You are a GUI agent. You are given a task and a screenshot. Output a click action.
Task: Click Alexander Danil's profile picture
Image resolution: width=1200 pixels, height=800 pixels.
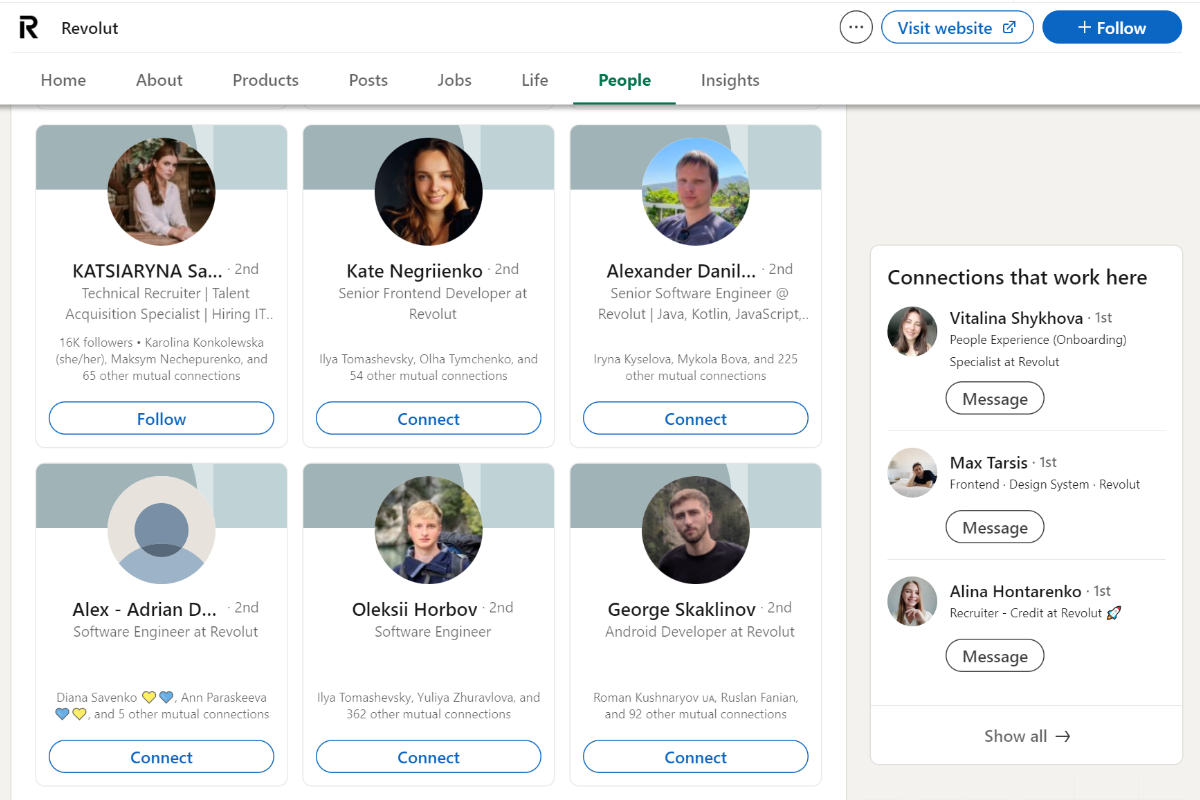(696, 191)
